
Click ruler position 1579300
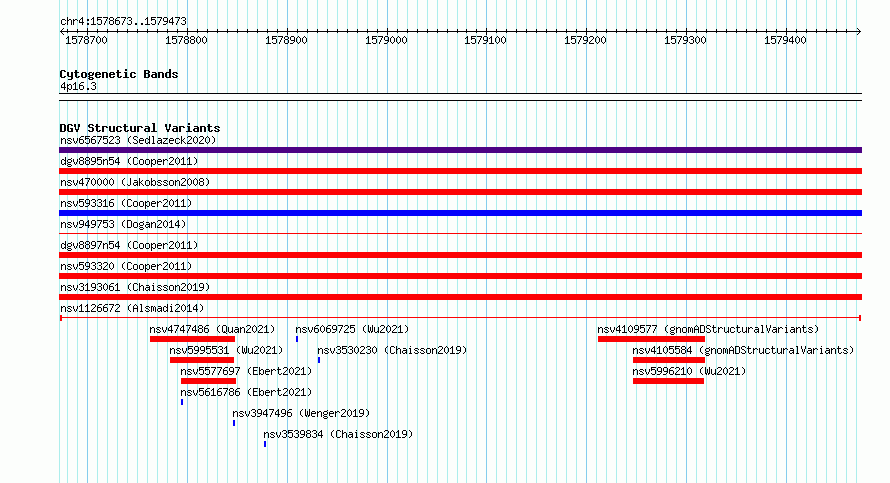coord(685,40)
